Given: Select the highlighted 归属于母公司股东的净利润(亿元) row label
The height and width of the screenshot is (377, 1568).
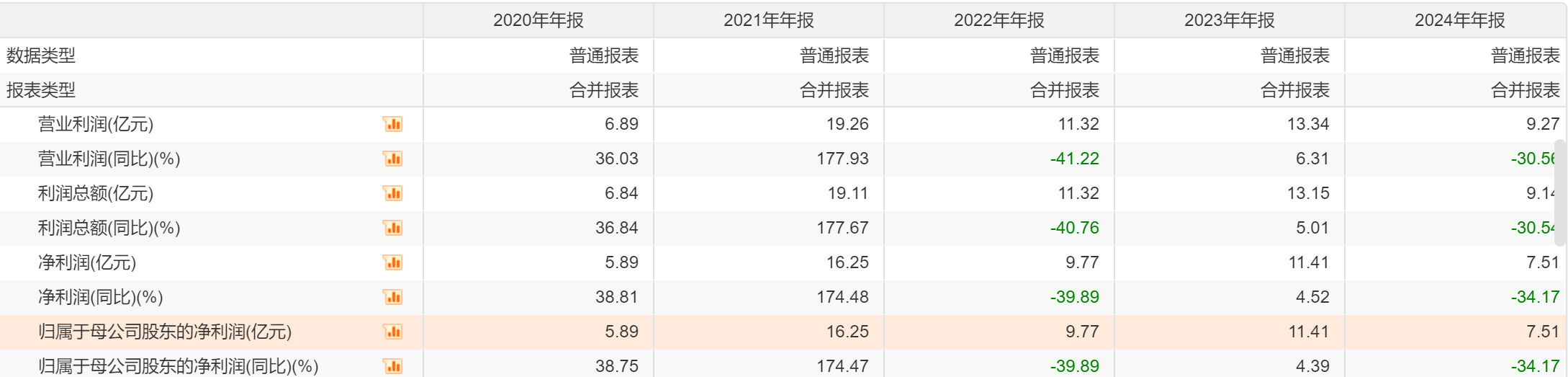Looking at the screenshot, I should pos(165,332).
